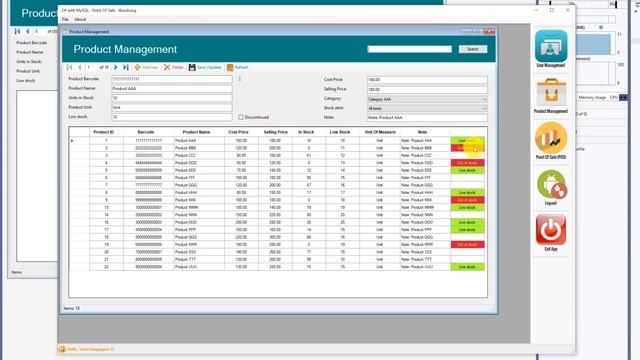This screenshot has height=360, width=640.
Task: Select the 'Product CCC' name cell
Action: click(199, 156)
